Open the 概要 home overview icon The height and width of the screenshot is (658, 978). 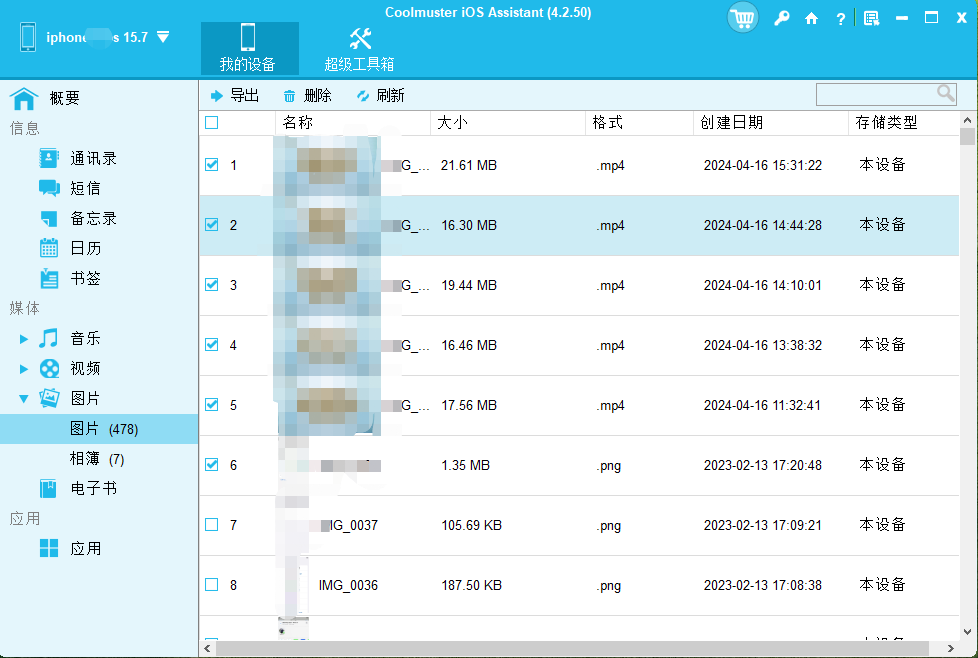[x=24, y=98]
